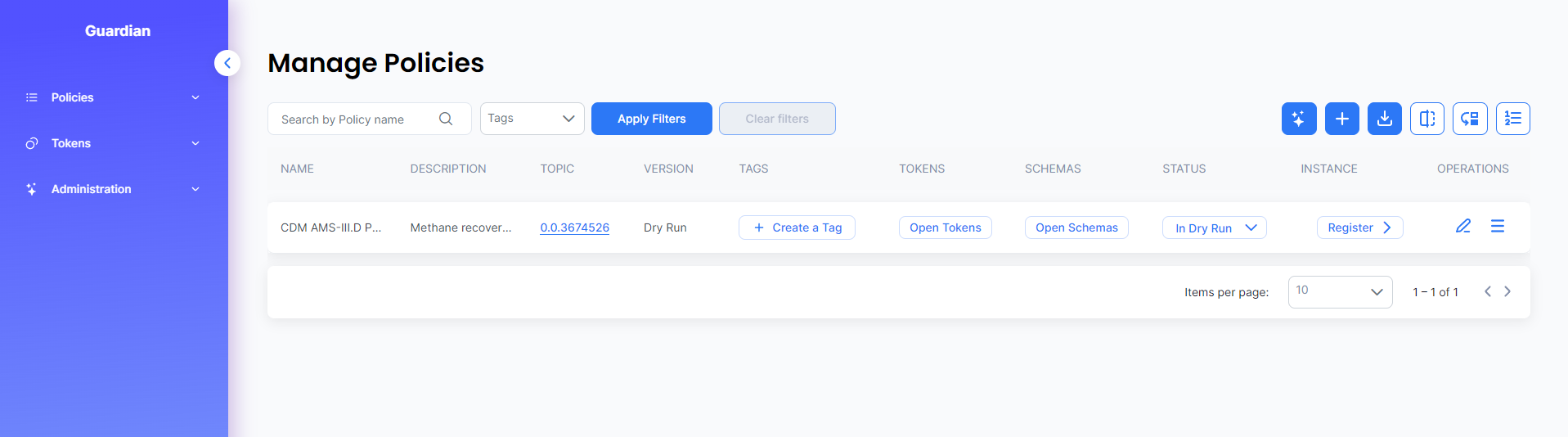Viewport: 1568px width, 437px height.
Task: Click the search magnifier icon
Action: [x=446, y=119]
